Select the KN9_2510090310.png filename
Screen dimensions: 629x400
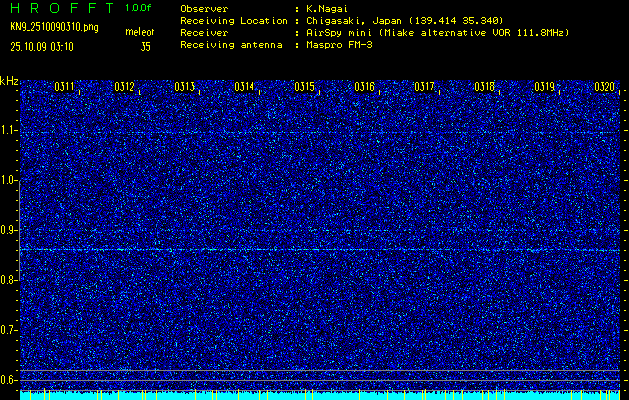click(55, 27)
